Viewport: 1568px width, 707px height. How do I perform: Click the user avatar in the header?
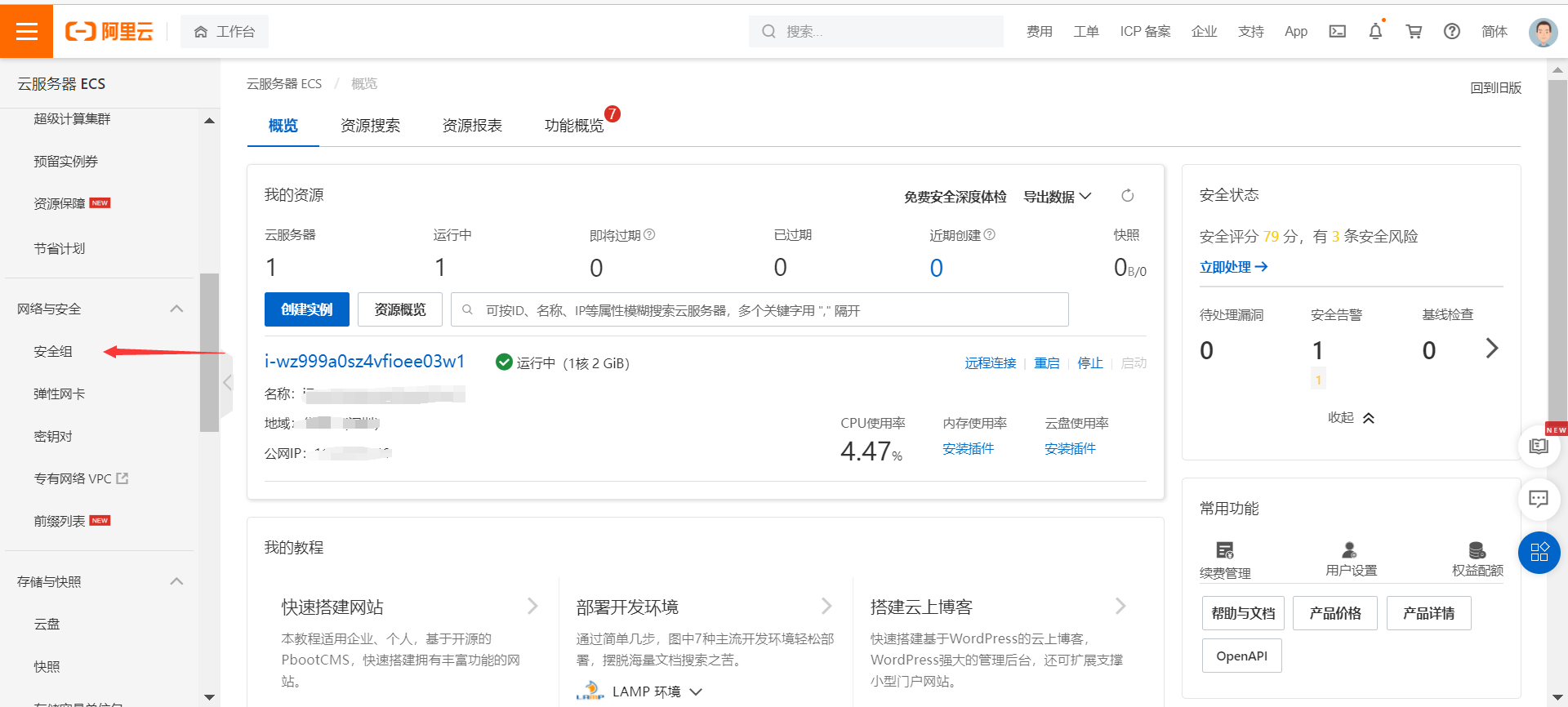[1542, 33]
